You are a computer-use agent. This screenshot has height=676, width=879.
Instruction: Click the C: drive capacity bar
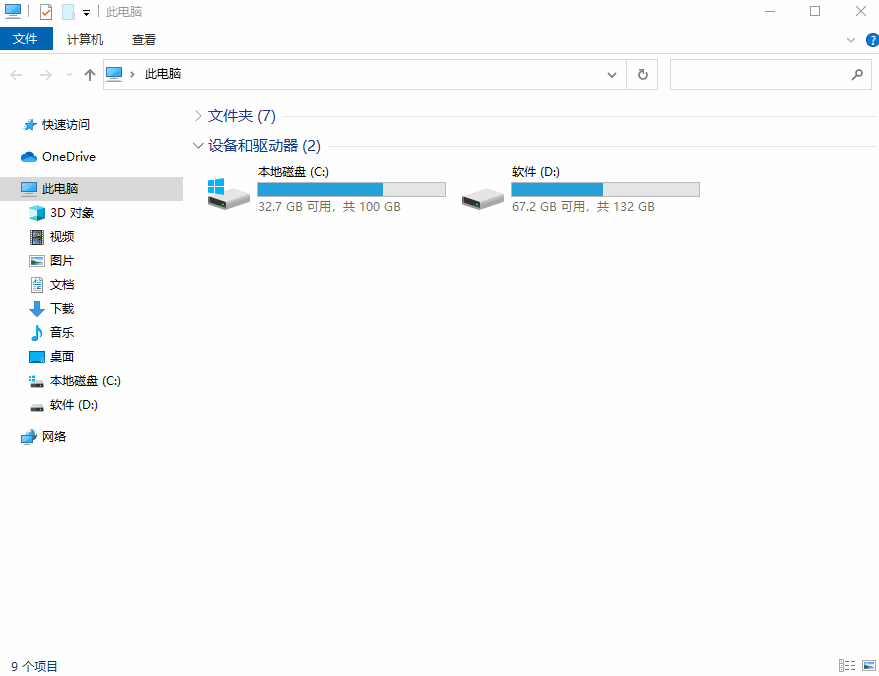[x=350, y=189]
